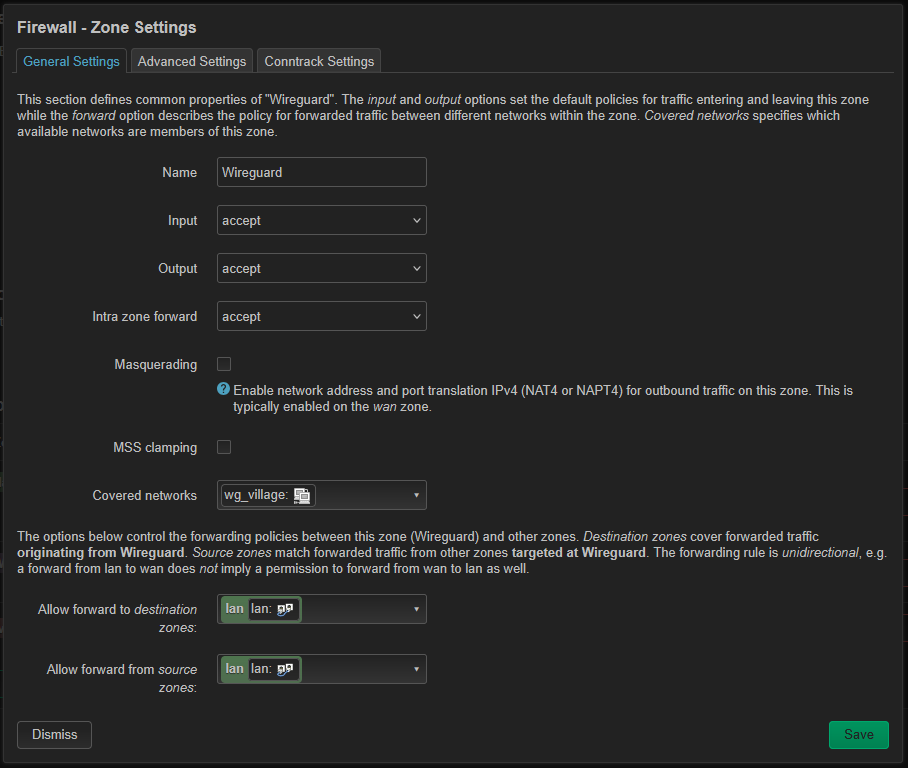Image resolution: width=908 pixels, height=768 pixels.
Task: Click the Masquerading help info icon
Action: click(x=223, y=389)
